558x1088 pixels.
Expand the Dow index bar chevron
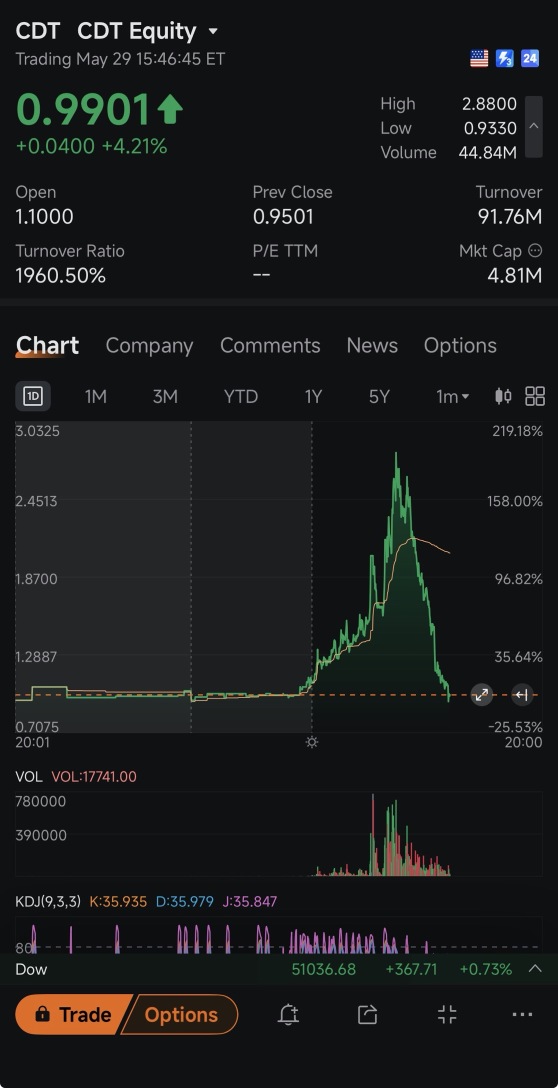point(535,969)
